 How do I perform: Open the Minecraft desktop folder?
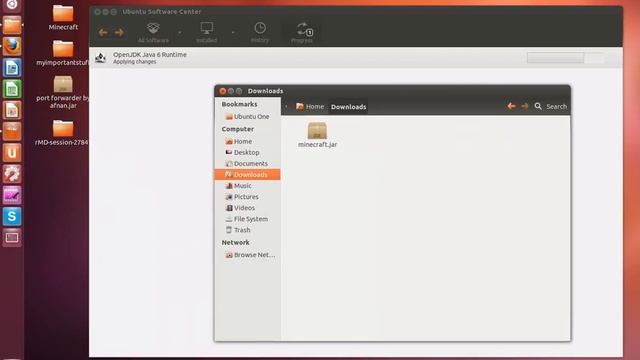pos(63,18)
